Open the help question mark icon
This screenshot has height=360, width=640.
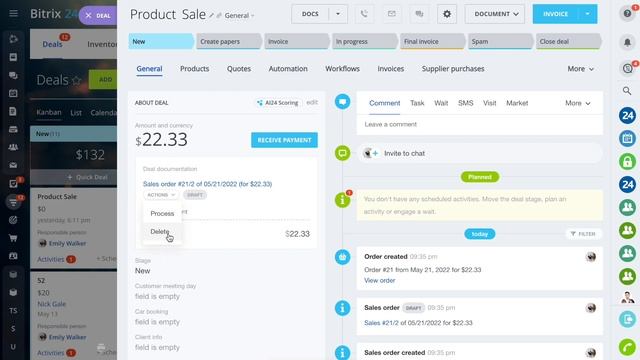pyautogui.click(x=627, y=13)
